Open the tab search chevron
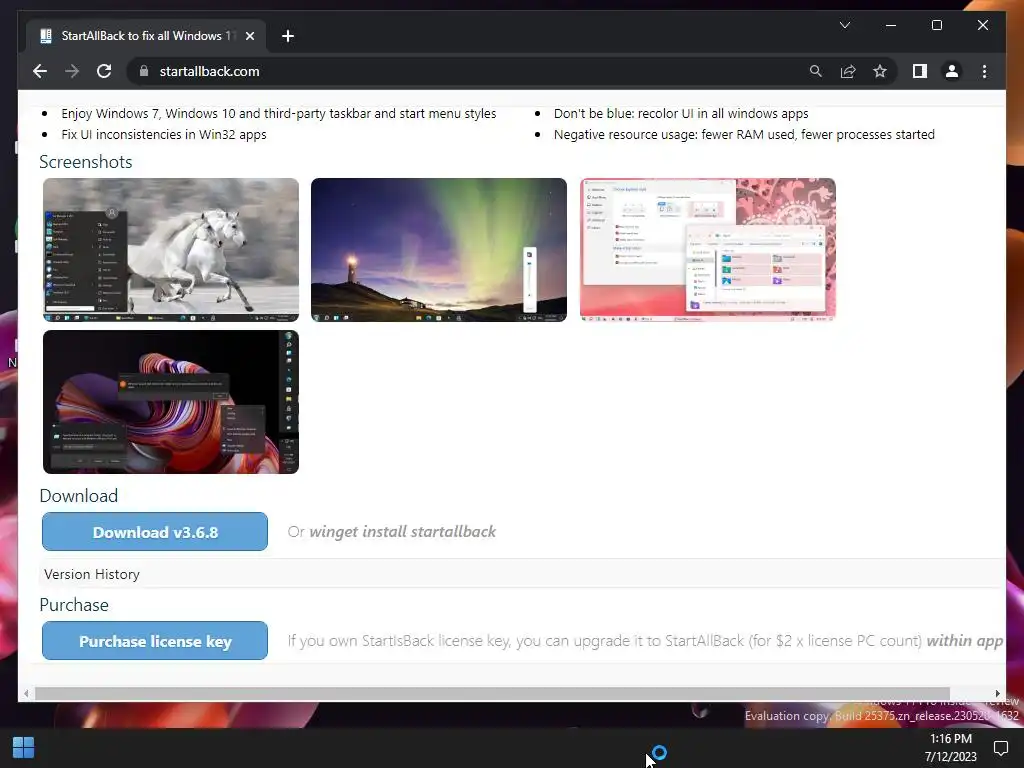 (844, 25)
